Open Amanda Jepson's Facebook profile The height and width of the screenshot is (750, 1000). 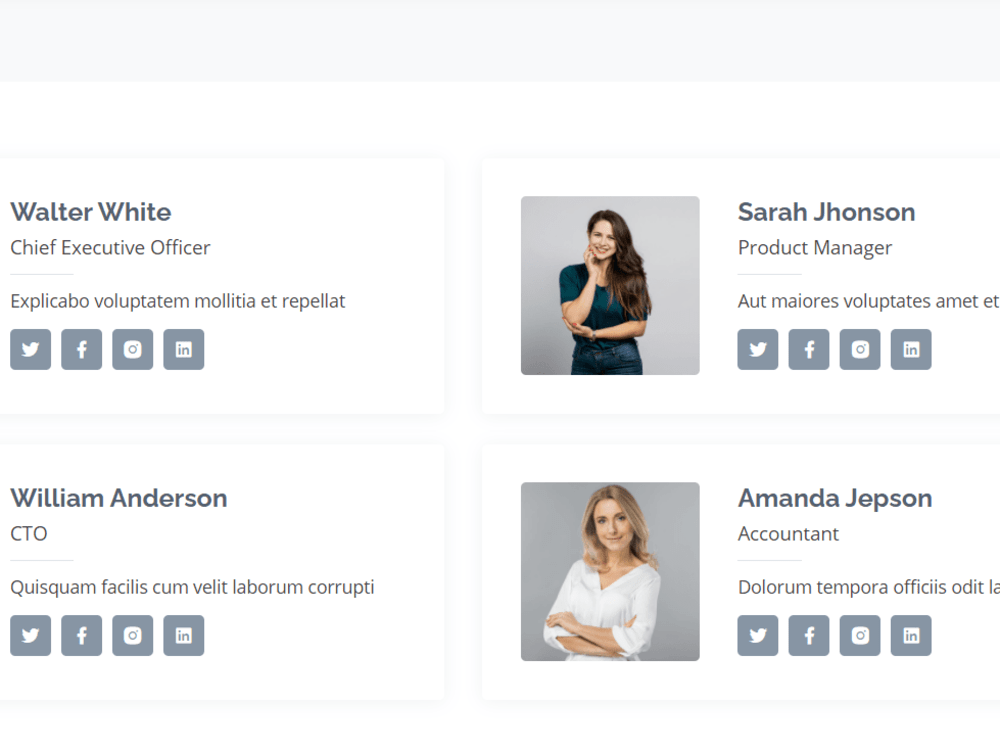[x=809, y=635]
